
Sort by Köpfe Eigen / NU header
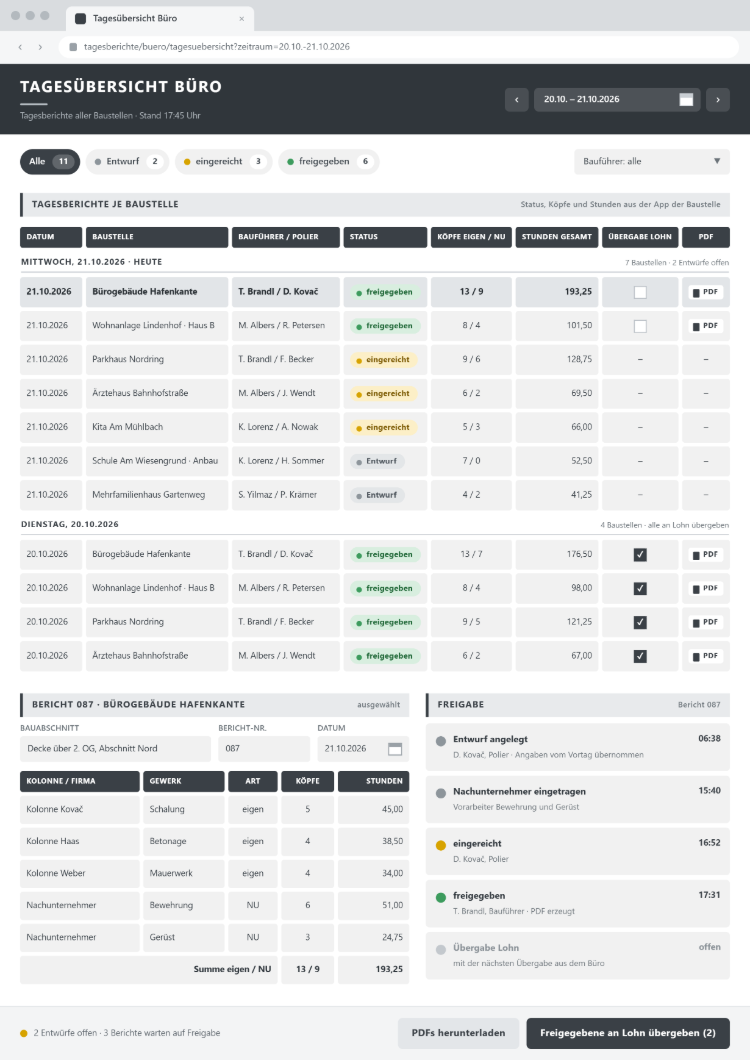471,237
